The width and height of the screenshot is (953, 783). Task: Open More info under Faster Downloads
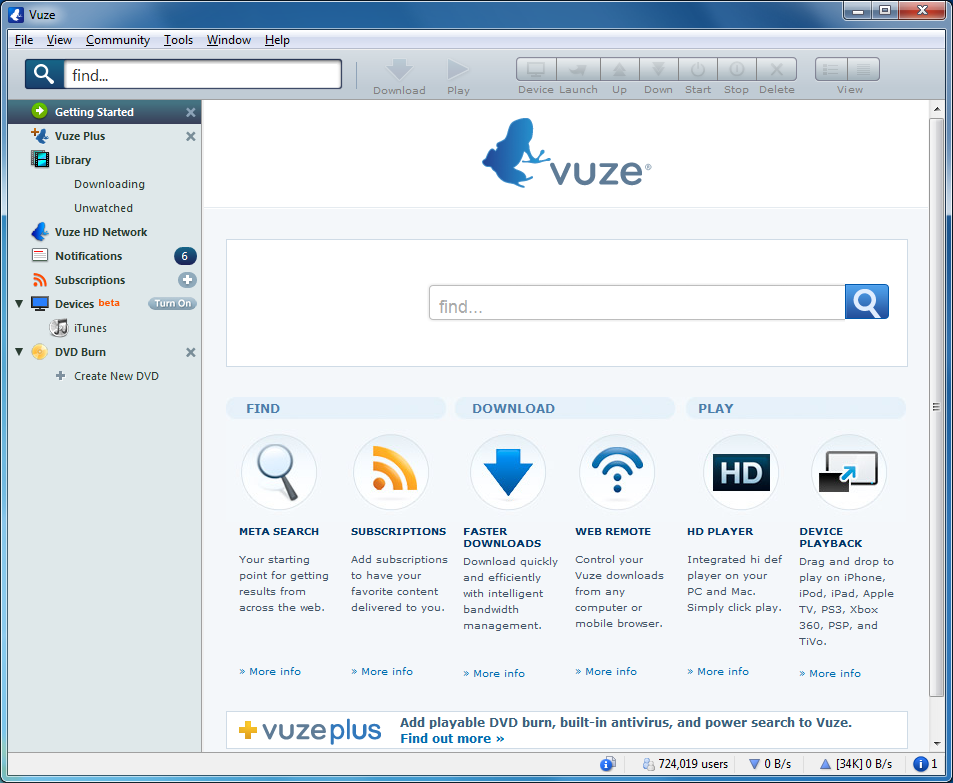coord(494,673)
